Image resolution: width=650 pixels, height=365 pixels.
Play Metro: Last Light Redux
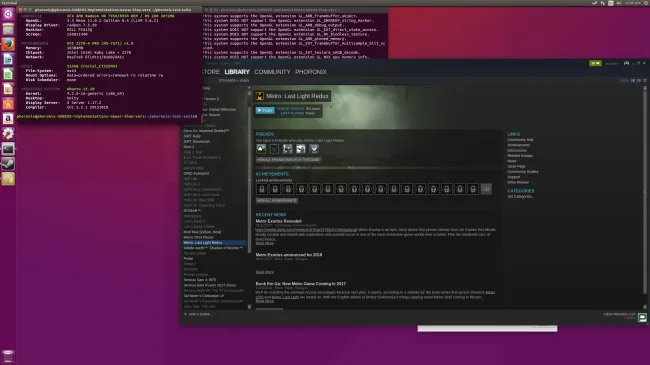pyautogui.click(x=265, y=110)
